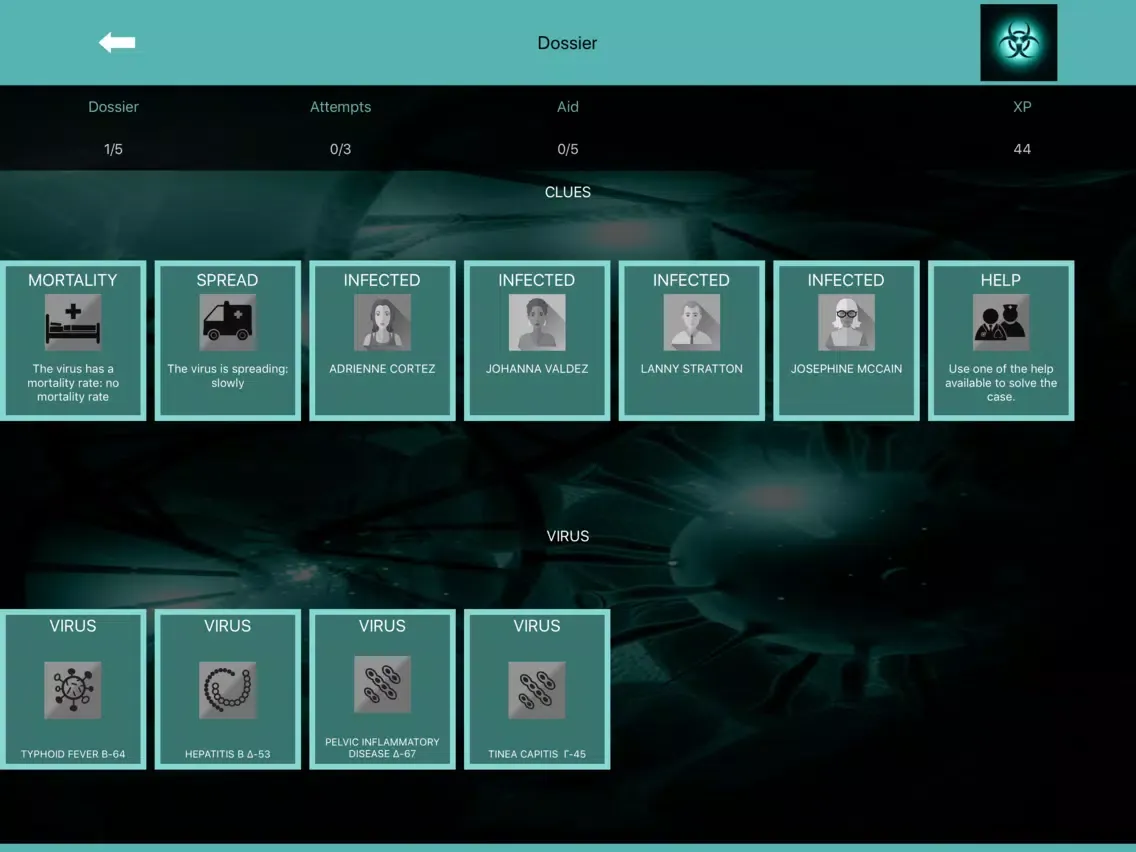Click the LANNY STRATTON name
Image resolution: width=1136 pixels, height=852 pixels.
tap(691, 369)
